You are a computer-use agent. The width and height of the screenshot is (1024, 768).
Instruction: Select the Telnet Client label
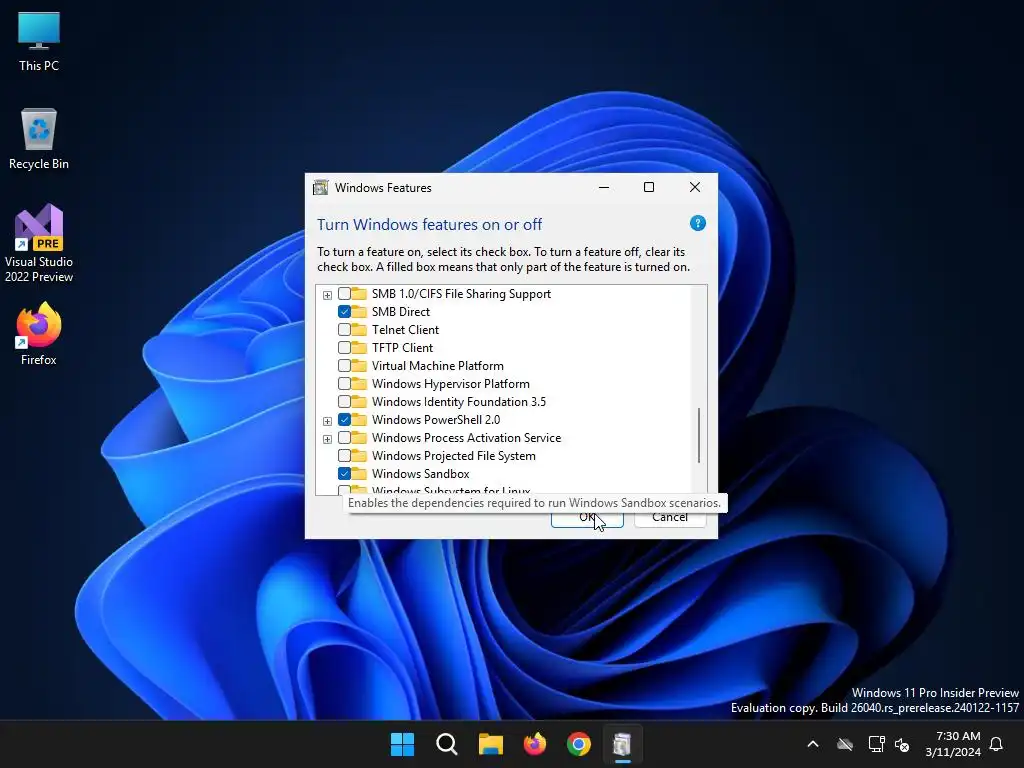click(x=406, y=330)
